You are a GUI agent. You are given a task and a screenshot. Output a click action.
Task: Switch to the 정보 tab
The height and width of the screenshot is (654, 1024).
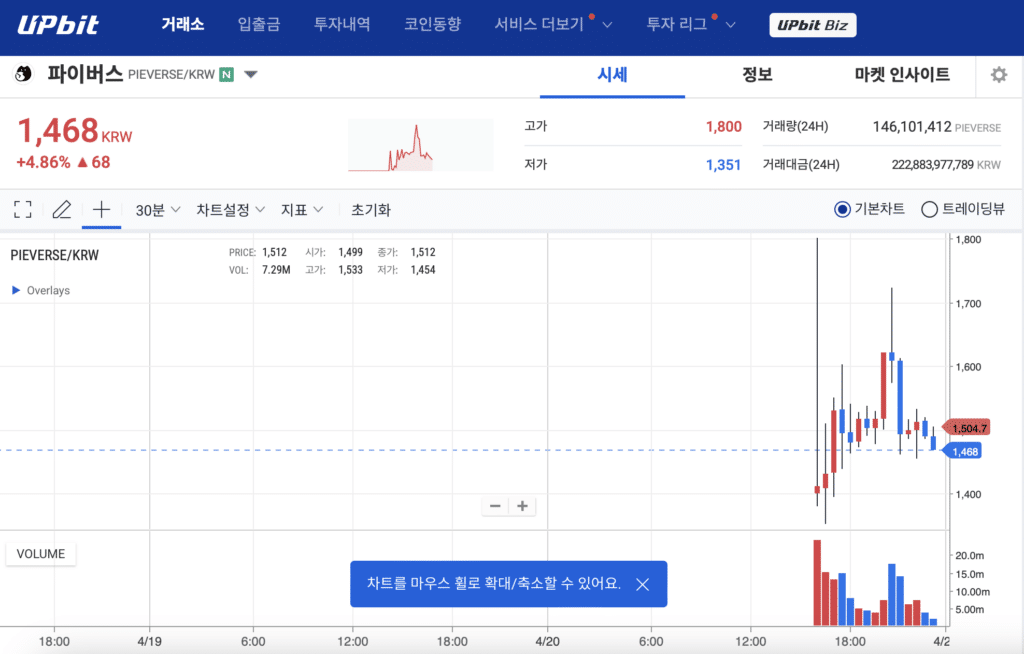[757, 74]
